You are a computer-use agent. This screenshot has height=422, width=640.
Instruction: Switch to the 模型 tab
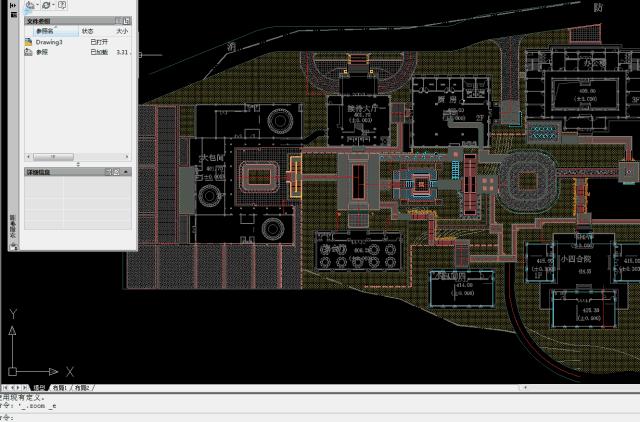pyautogui.click(x=39, y=387)
